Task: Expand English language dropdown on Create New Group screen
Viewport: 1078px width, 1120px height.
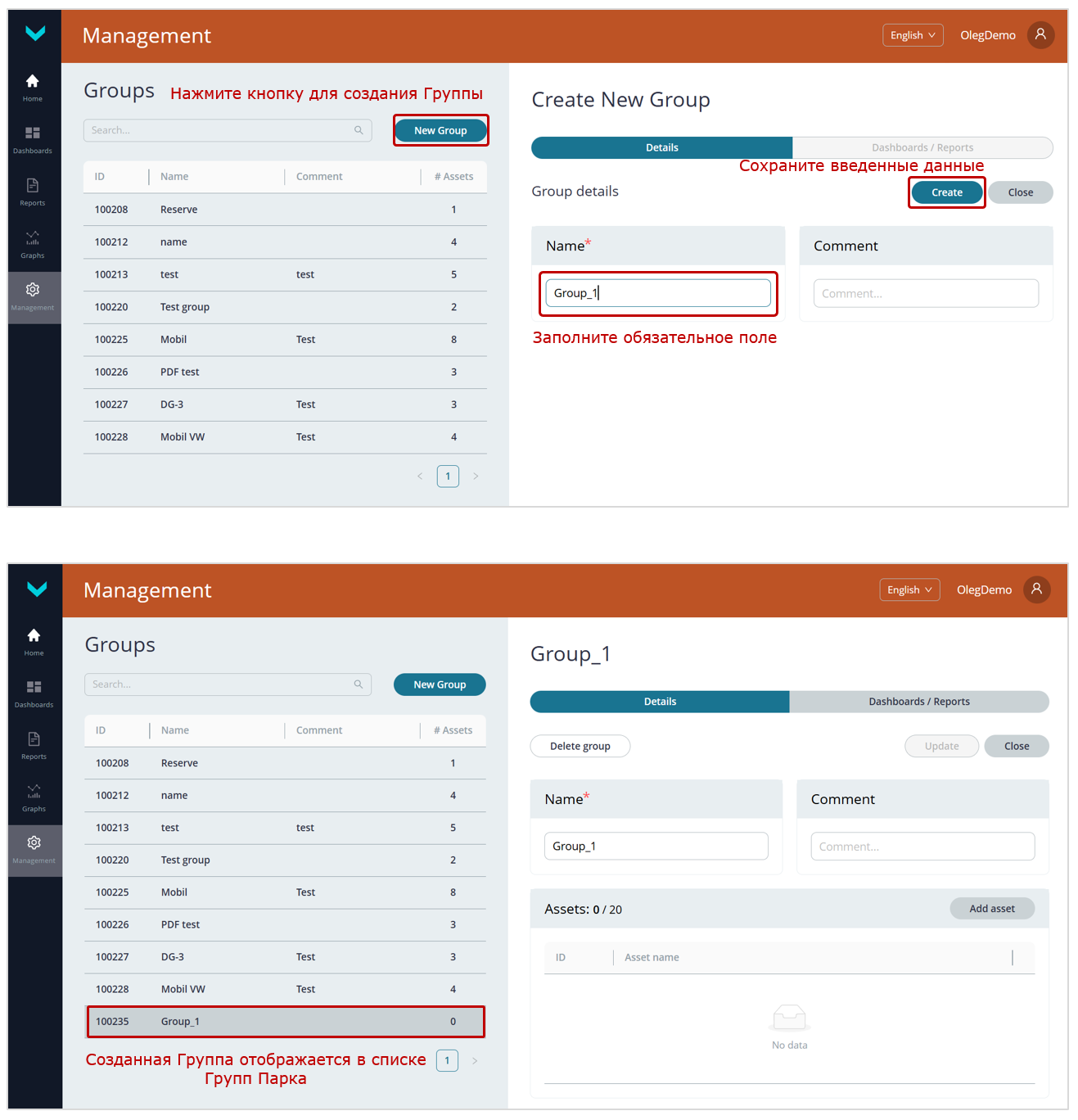Action: (x=913, y=35)
